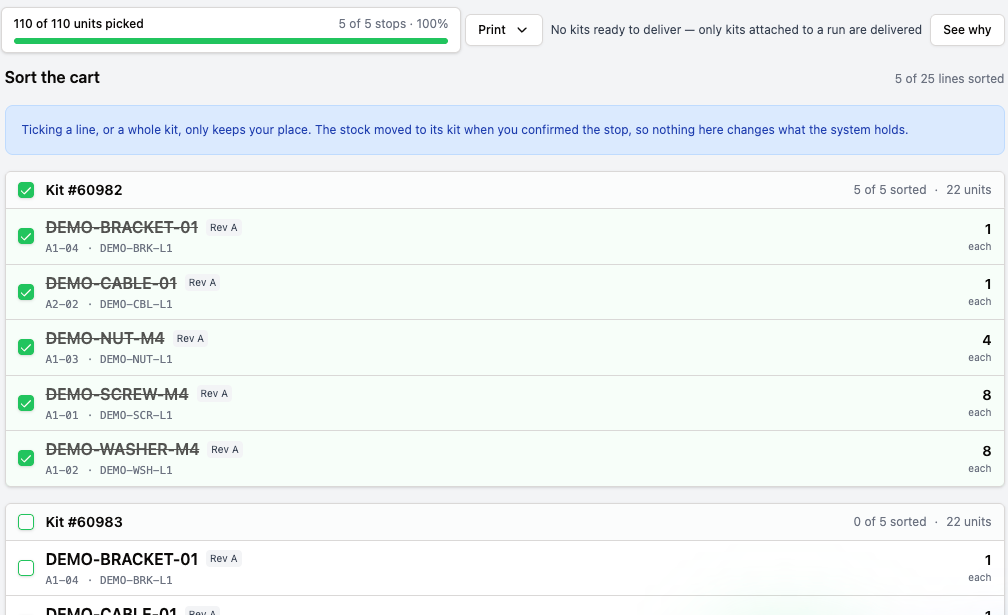
Task: Click the DEMO-SCREW-M4 part name
Action: [x=116, y=394]
